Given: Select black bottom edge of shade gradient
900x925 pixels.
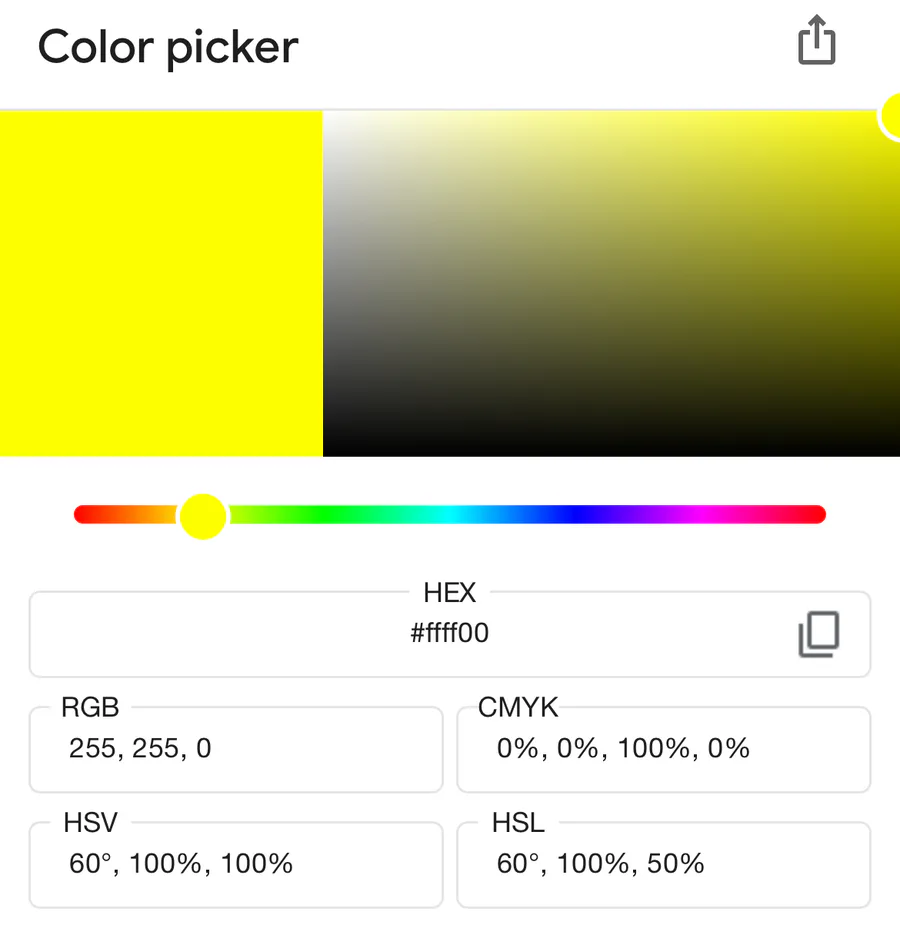Looking at the screenshot, I should [610, 452].
